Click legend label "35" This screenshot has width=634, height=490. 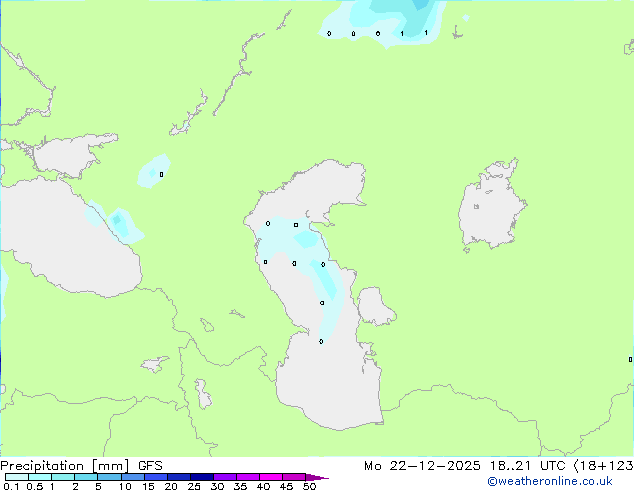click(x=240, y=486)
